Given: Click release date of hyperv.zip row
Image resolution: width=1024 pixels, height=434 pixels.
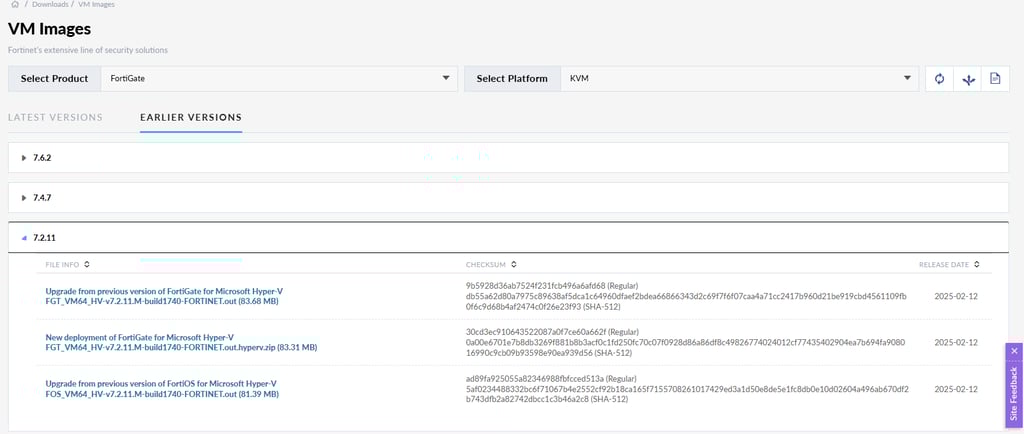Looking at the screenshot, I should (x=955, y=342).
